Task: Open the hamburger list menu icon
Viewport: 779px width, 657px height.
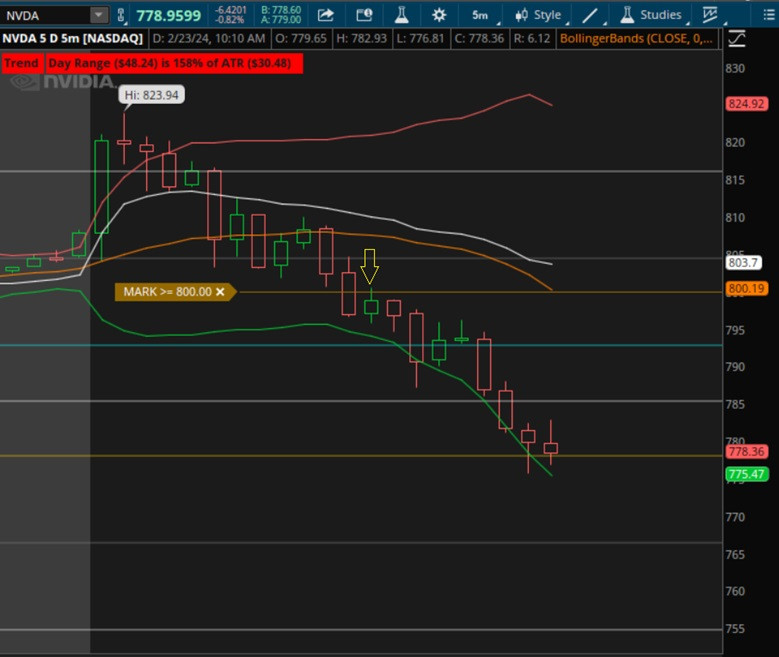Action: [769, 15]
